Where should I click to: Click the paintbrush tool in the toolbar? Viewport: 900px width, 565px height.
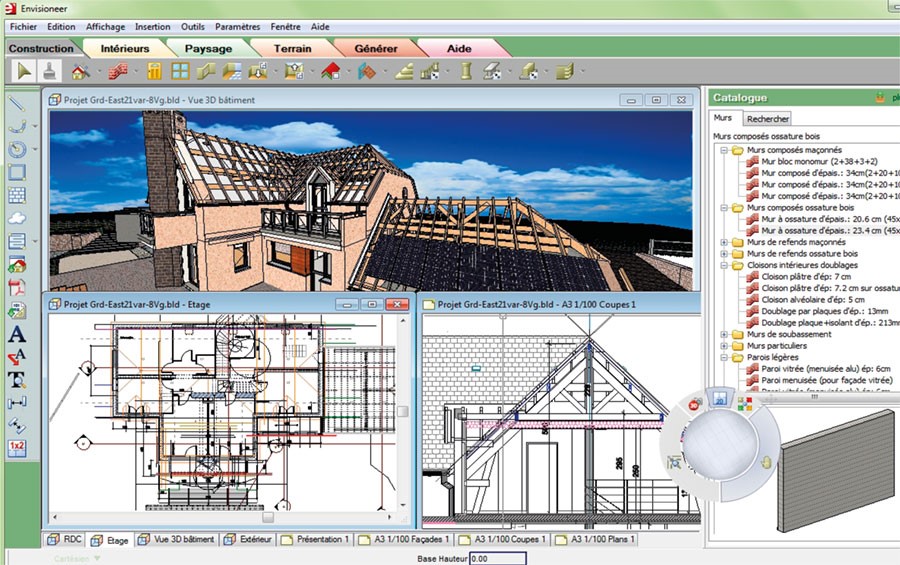pyautogui.click(x=48, y=71)
